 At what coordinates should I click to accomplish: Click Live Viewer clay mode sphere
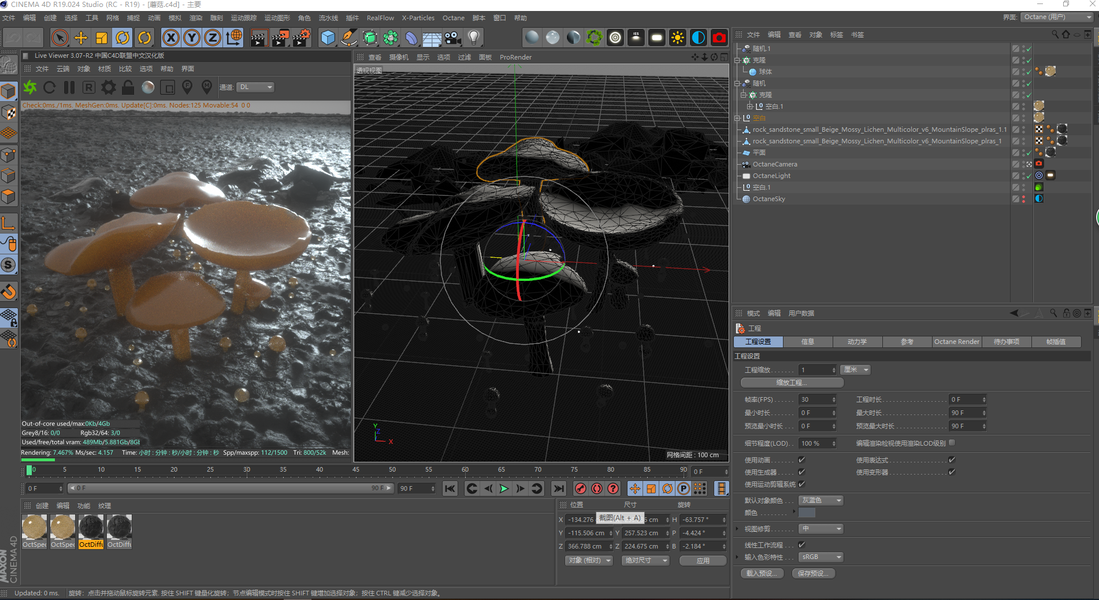tap(148, 87)
